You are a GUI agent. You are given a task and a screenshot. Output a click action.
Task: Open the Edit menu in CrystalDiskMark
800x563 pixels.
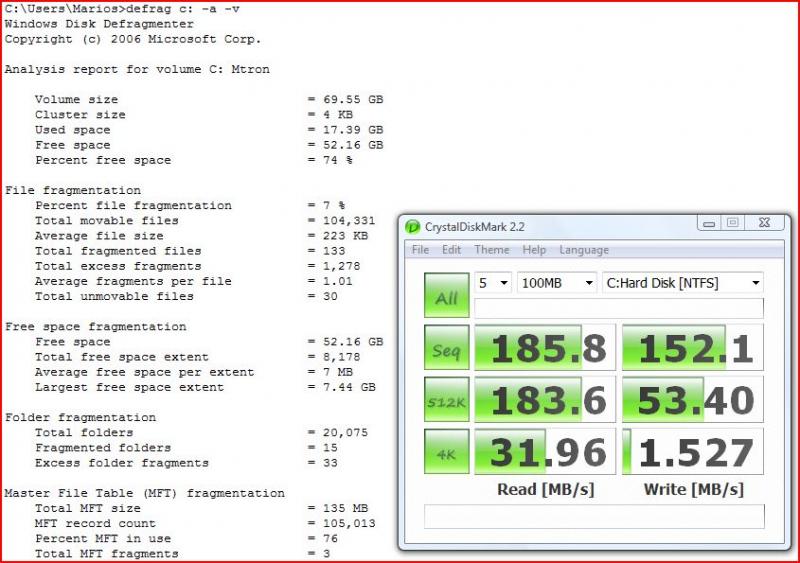451,250
